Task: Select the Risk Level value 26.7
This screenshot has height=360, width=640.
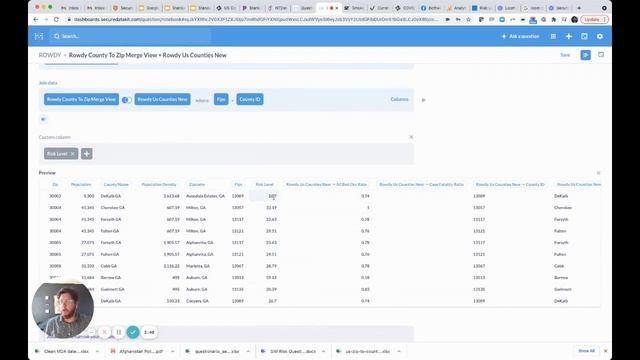Action: (x=272, y=301)
